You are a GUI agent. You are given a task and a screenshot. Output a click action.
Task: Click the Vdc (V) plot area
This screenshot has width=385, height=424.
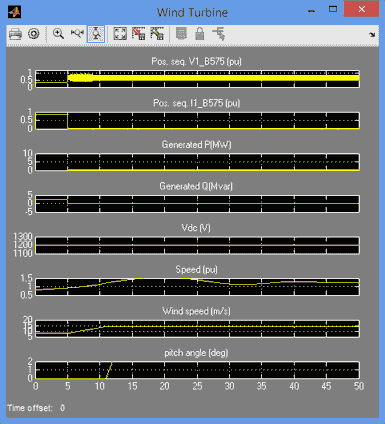tap(197, 245)
